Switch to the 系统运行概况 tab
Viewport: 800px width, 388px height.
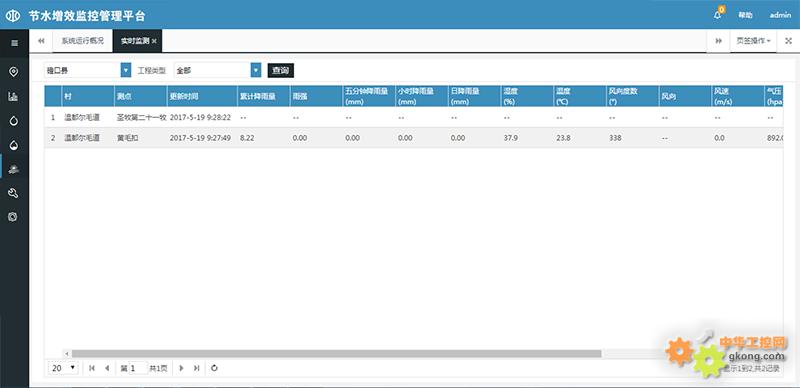coord(83,41)
